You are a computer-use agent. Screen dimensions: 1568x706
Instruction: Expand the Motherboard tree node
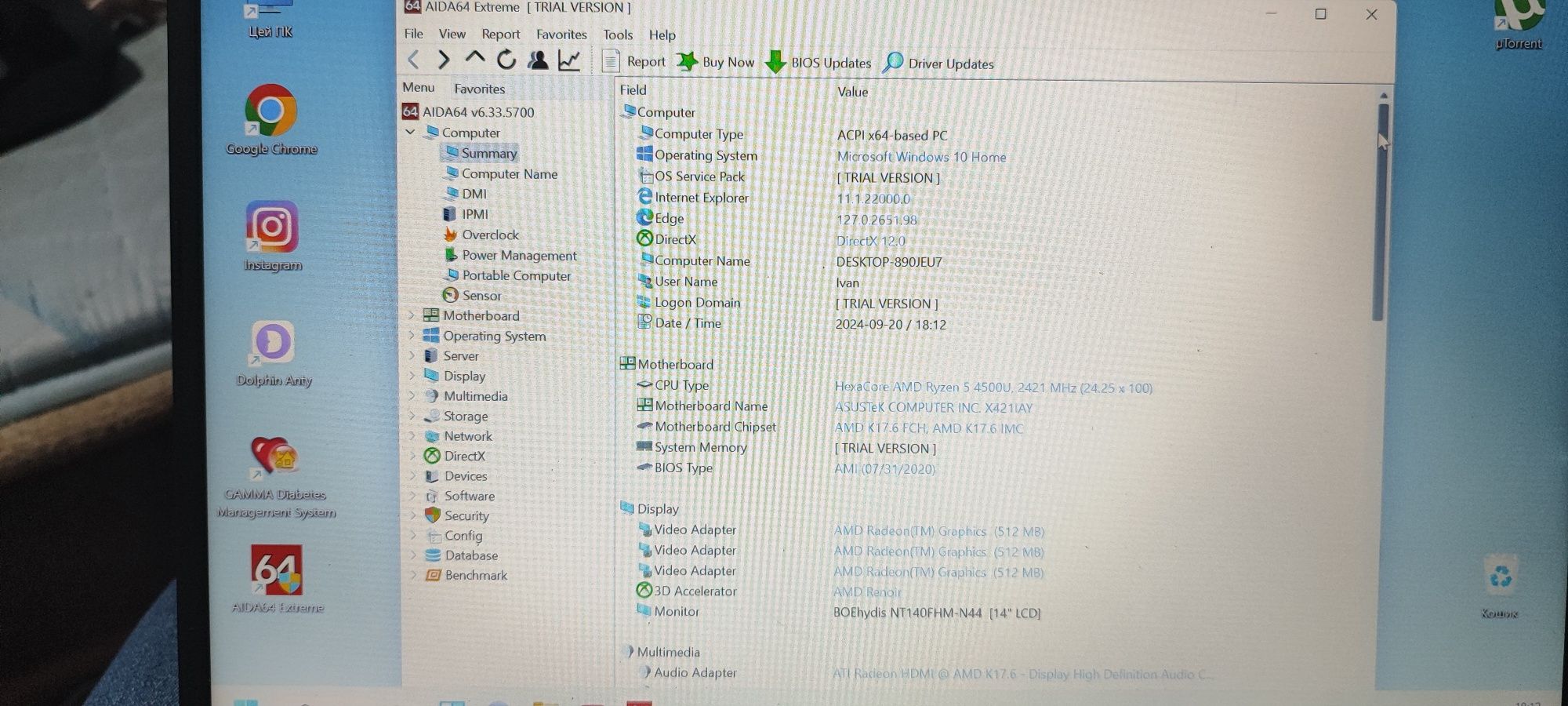coord(412,315)
